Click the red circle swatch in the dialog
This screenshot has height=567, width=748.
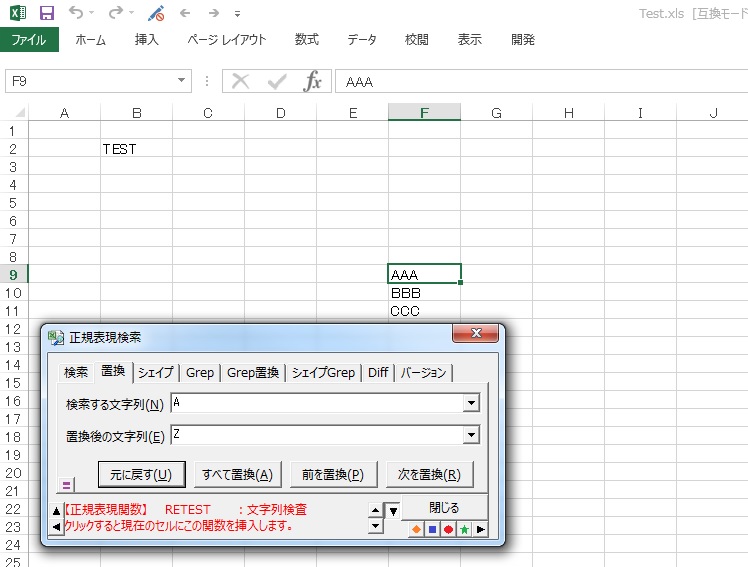[448, 529]
